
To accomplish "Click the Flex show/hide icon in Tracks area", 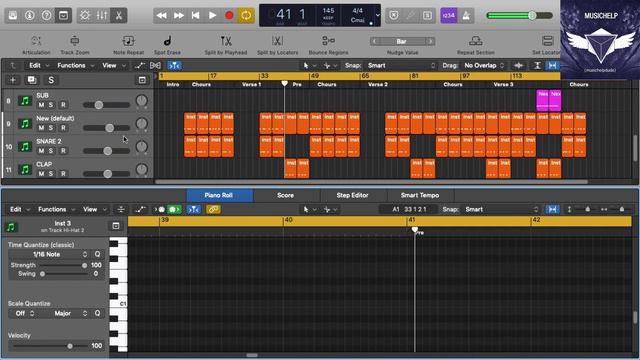I will 156,65.
